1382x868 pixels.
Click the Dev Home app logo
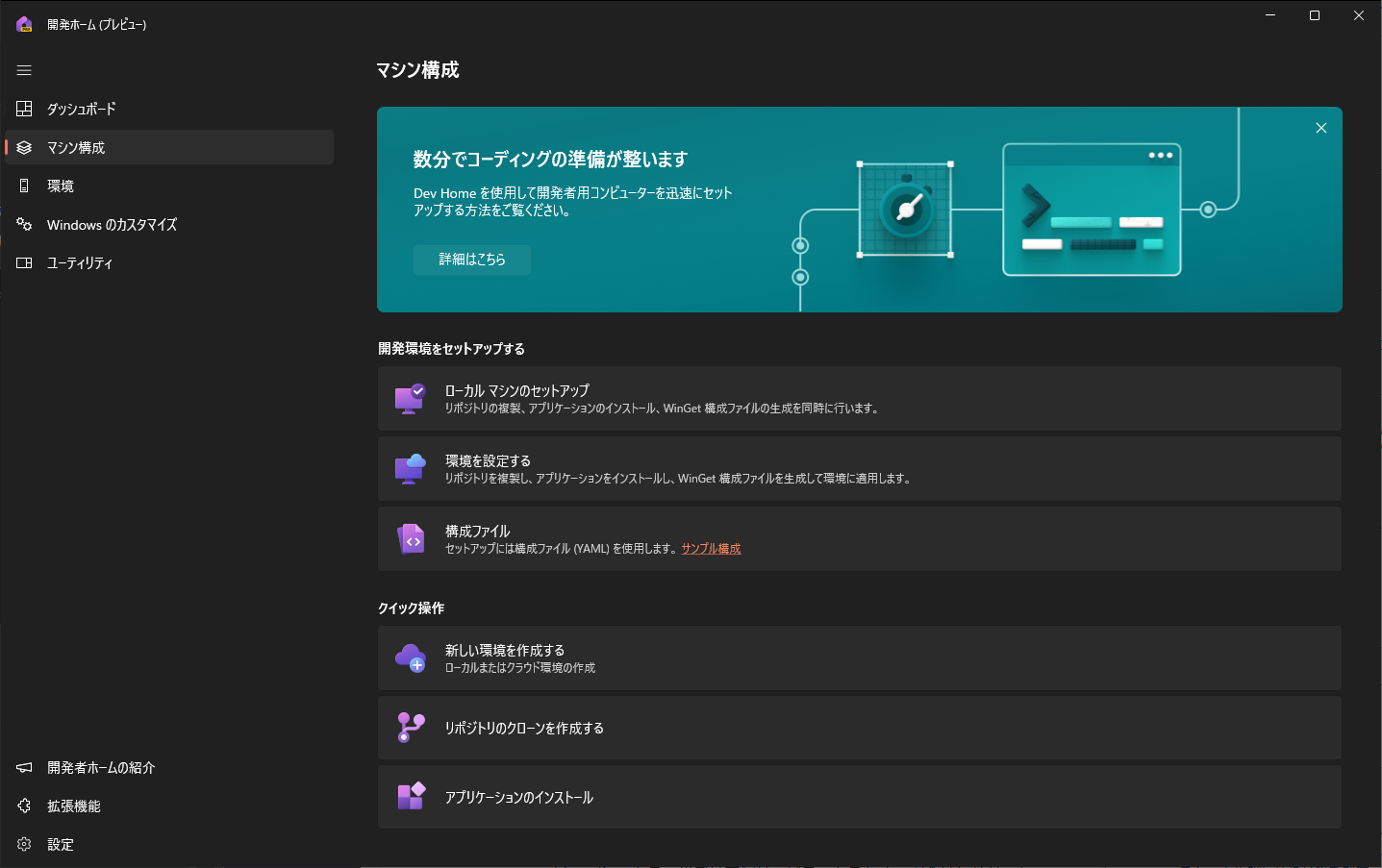[x=24, y=24]
